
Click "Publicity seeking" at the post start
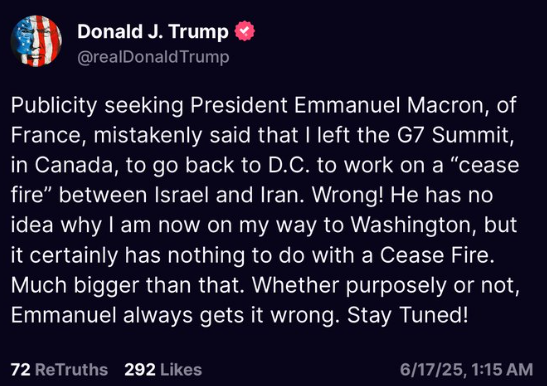(x=97, y=105)
